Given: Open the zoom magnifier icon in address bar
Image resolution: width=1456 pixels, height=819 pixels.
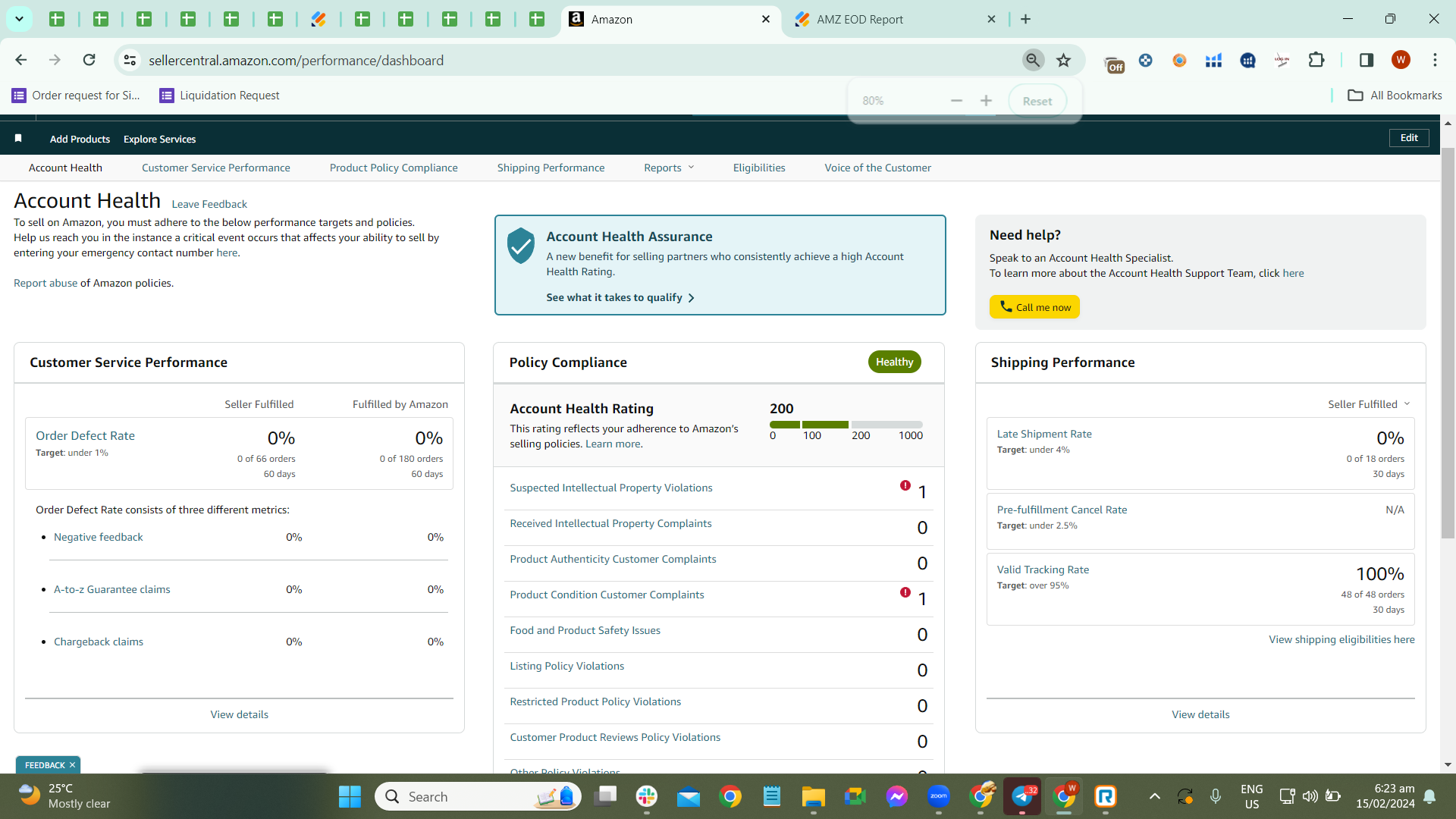Looking at the screenshot, I should tap(1033, 60).
